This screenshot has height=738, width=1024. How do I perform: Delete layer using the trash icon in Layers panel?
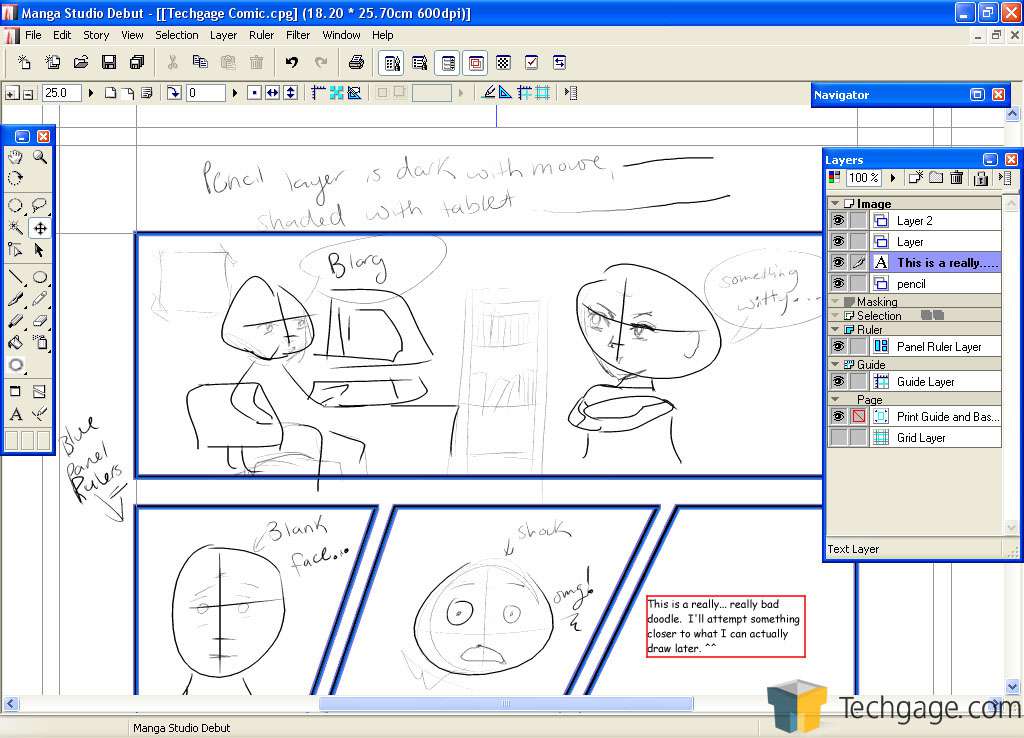click(x=957, y=178)
